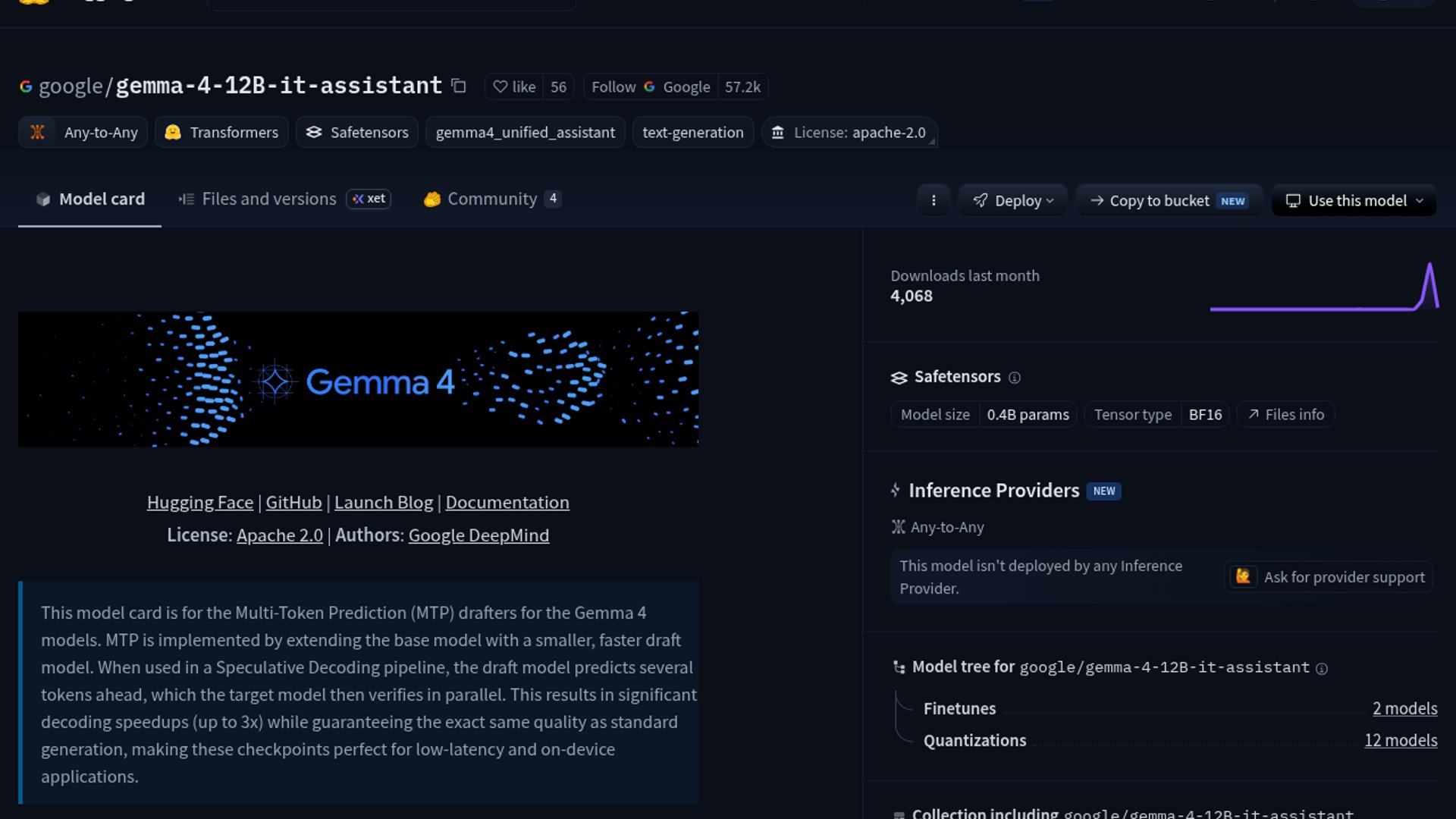This screenshot has width=1456, height=819.
Task: Switch to the Community tab
Action: click(x=491, y=199)
